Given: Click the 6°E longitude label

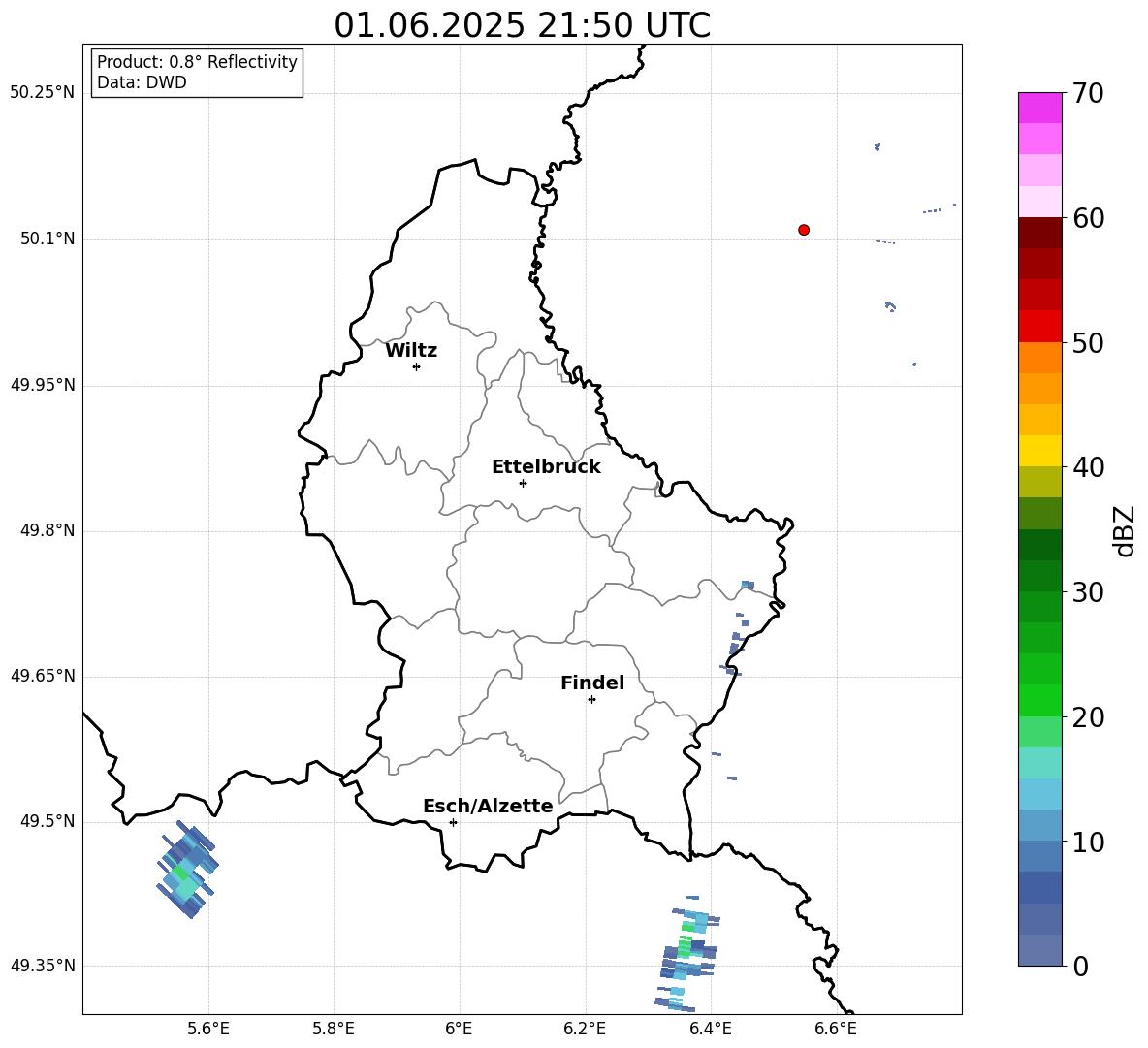Looking at the screenshot, I should pyautogui.click(x=460, y=1029).
